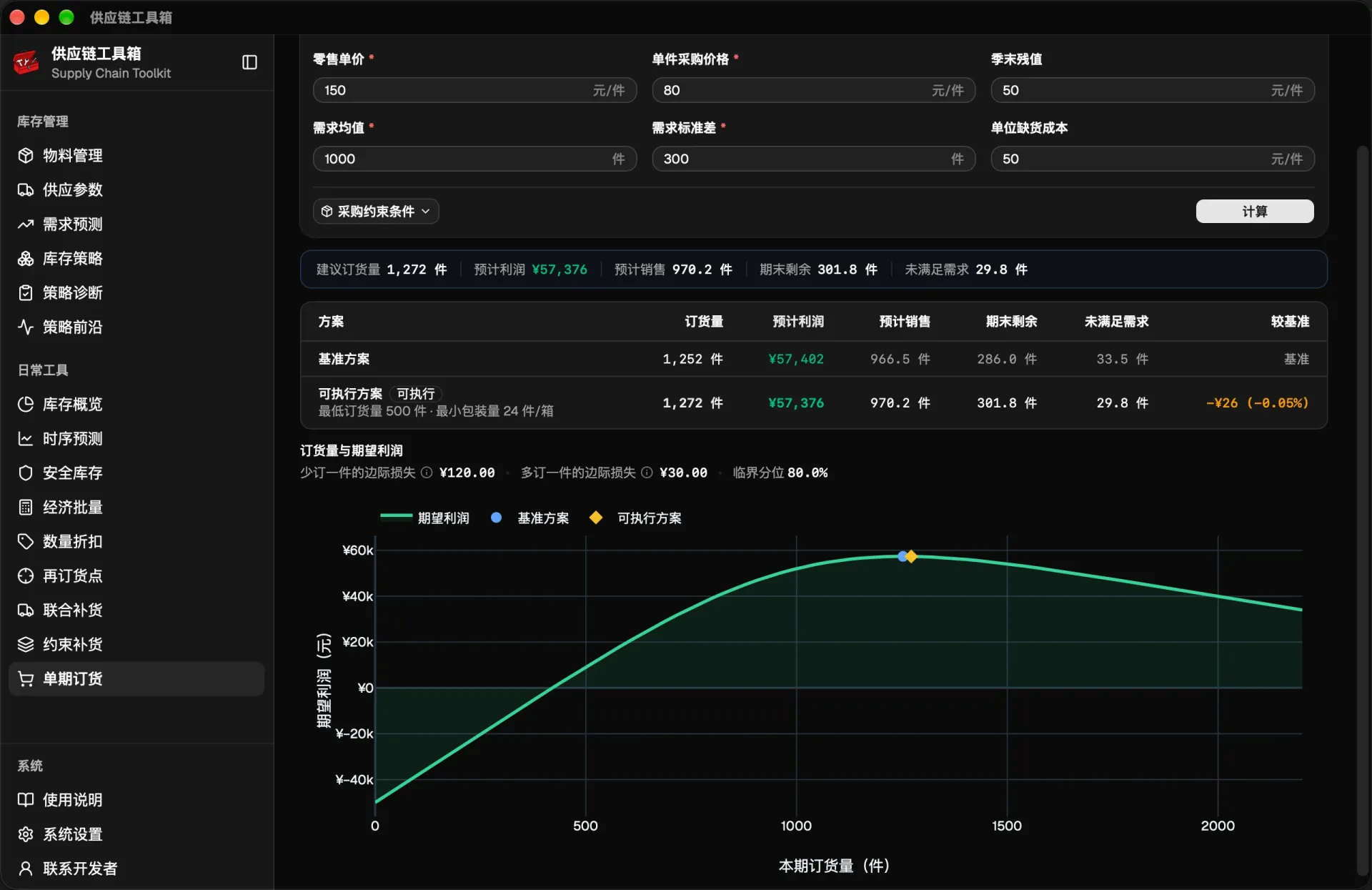Viewport: 1372px width, 890px height.
Task: Click the blue 基准方案 marker on chart
Action: point(902,556)
